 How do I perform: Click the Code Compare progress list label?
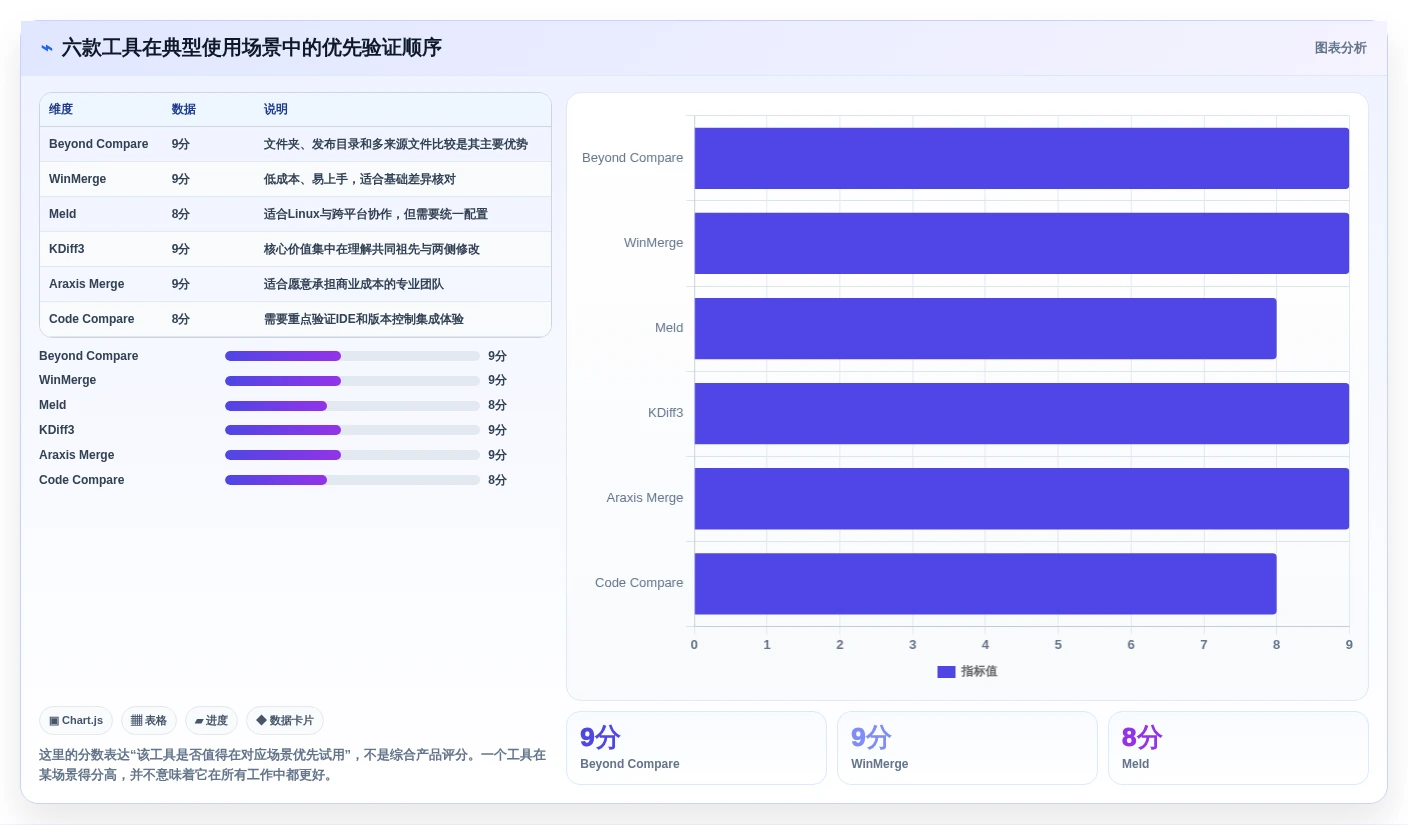click(82, 480)
